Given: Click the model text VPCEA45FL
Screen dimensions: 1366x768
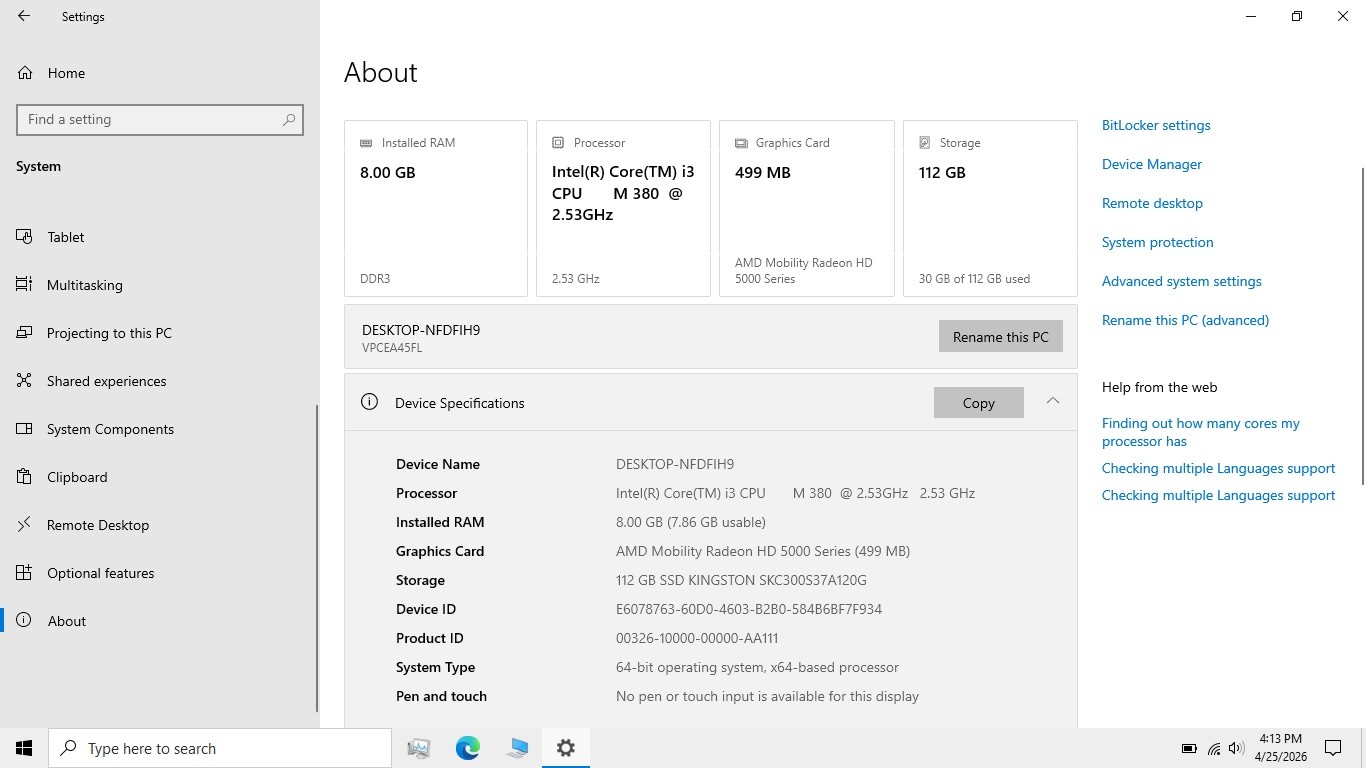Looking at the screenshot, I should point(392,348).
